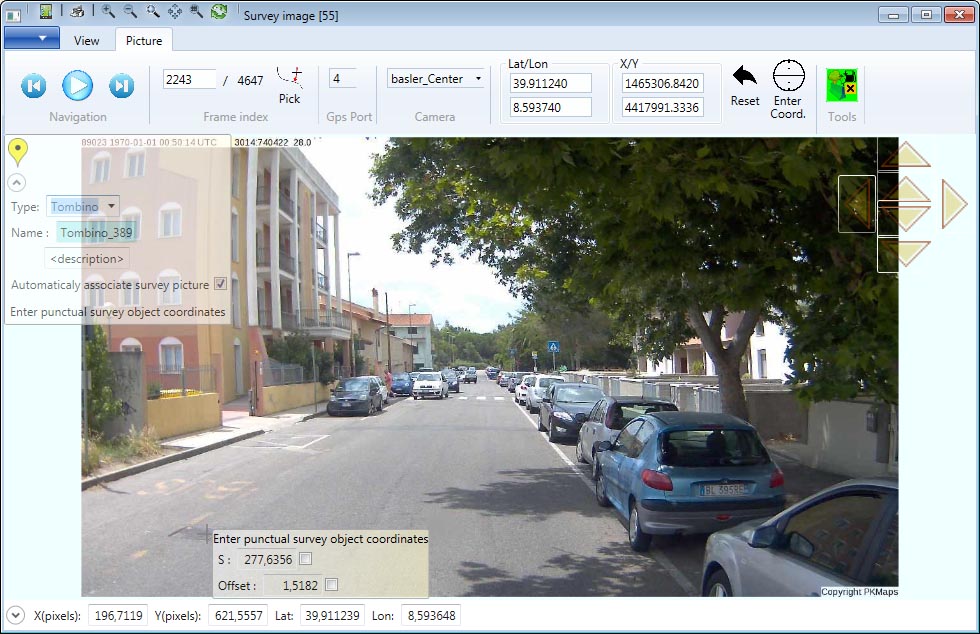Click the Copyright PKMaps text

point(859,591)
